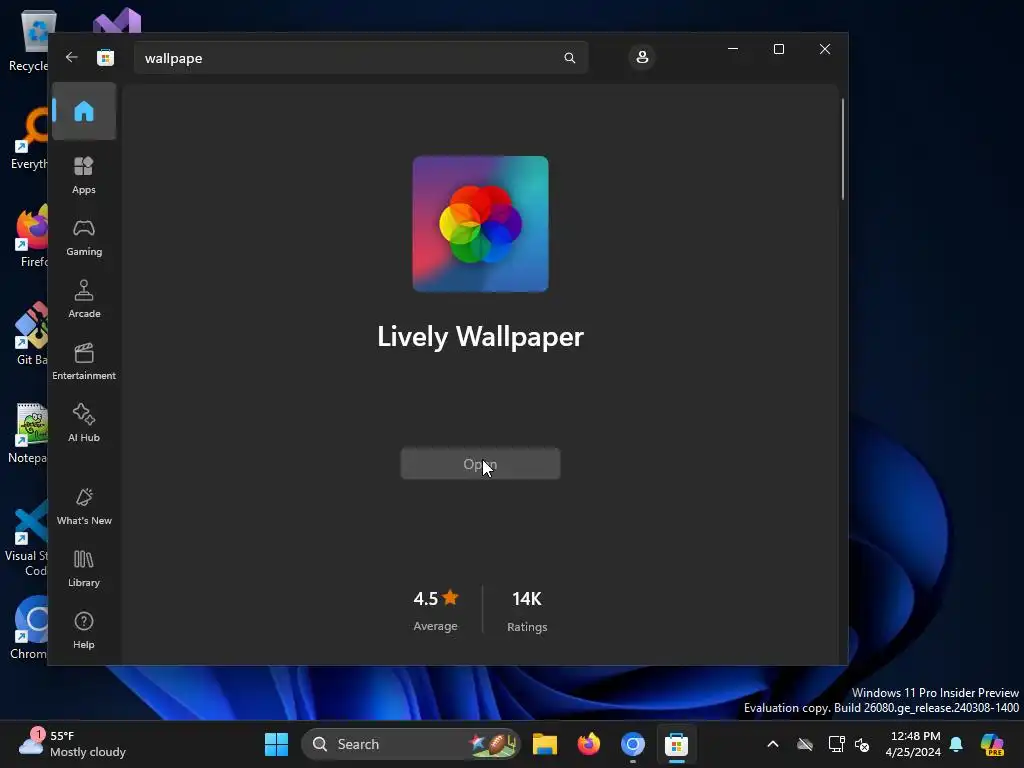
Task: Open the weather widget showing 55°F
Action: click(72, 744)
